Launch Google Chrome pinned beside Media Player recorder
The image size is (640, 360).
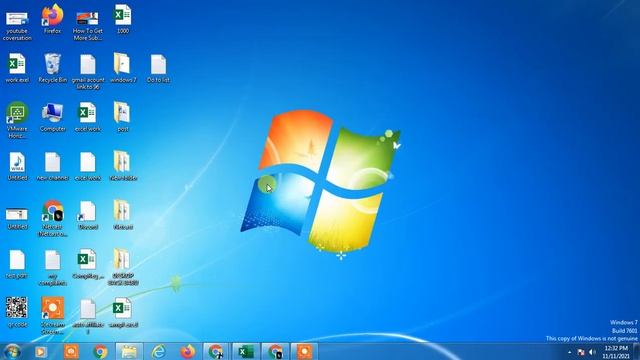click(100, 351)
